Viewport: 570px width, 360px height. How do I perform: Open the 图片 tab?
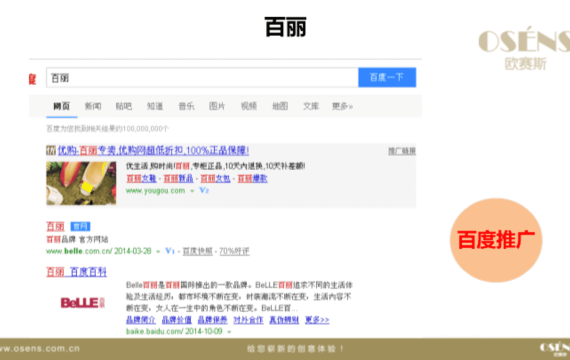point(217,106)
